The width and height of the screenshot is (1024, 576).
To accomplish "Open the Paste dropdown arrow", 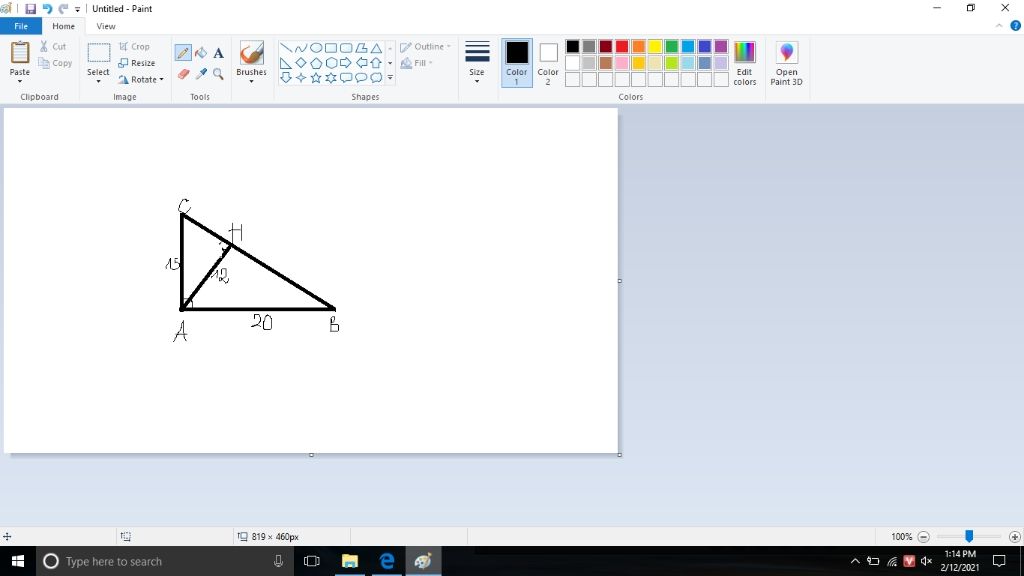I will 20,81.
